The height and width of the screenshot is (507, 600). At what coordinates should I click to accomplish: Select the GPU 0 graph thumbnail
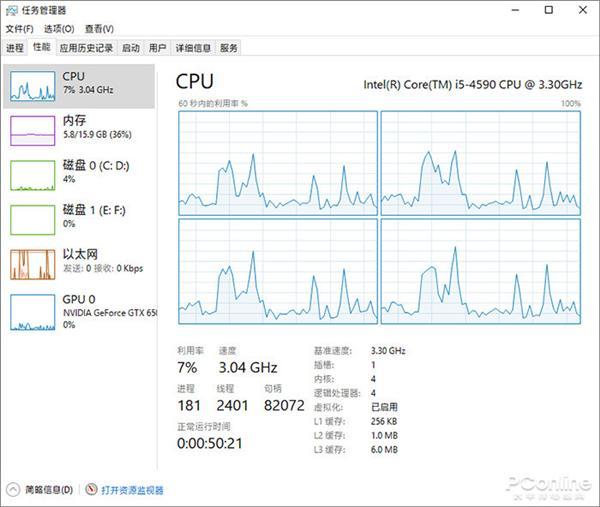click(32, 312)
